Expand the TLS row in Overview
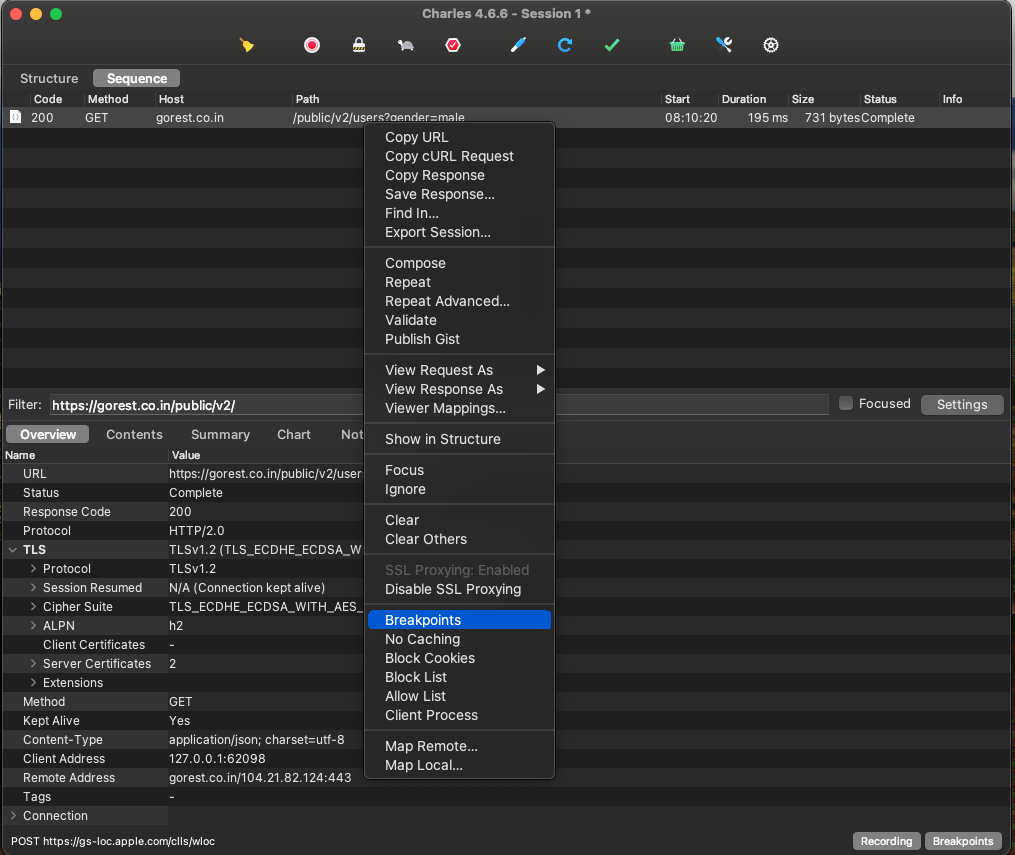Screen dimensions: 1015x855 [x=12, y=549]
